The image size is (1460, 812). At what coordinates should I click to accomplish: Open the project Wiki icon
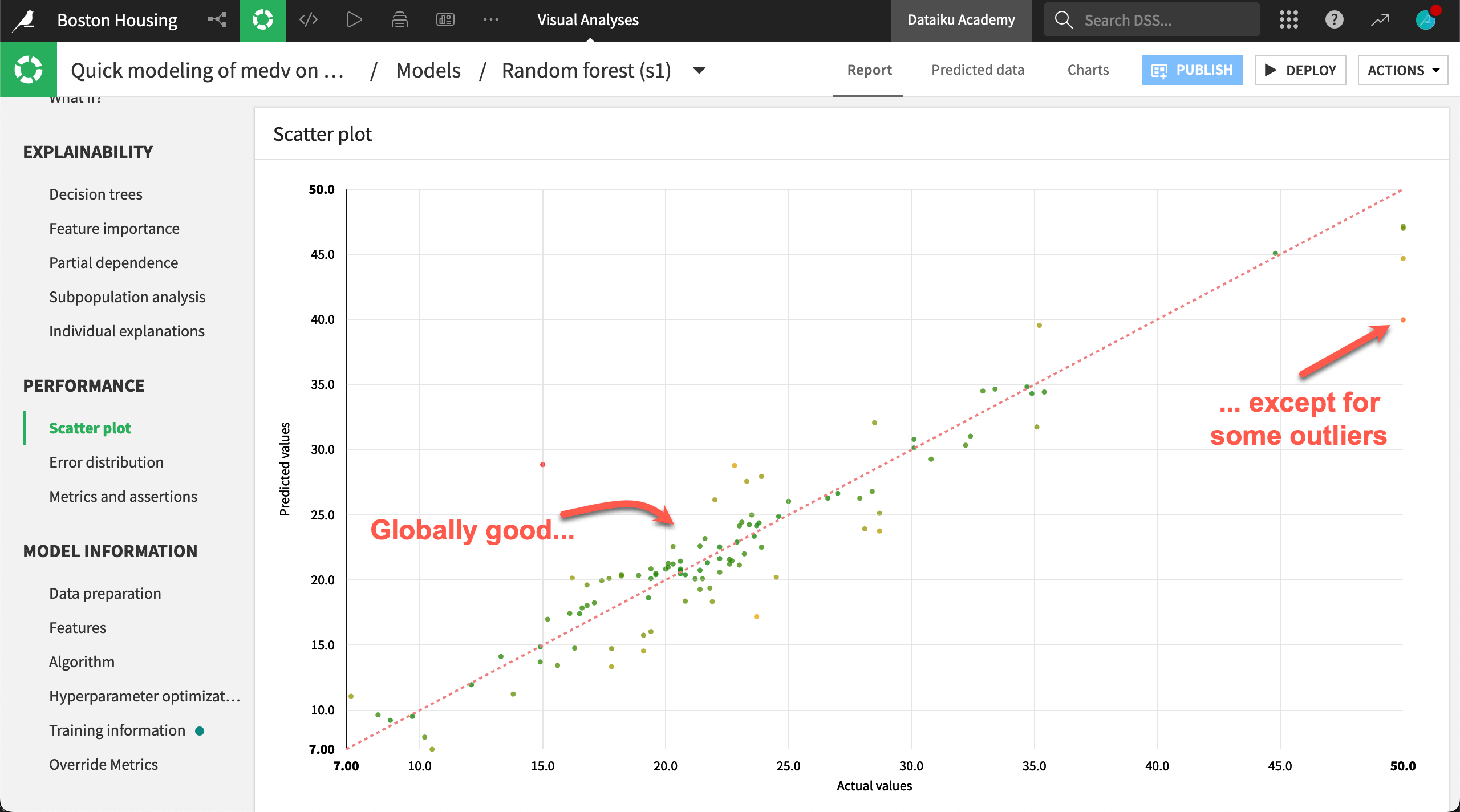tap(445, 19)
